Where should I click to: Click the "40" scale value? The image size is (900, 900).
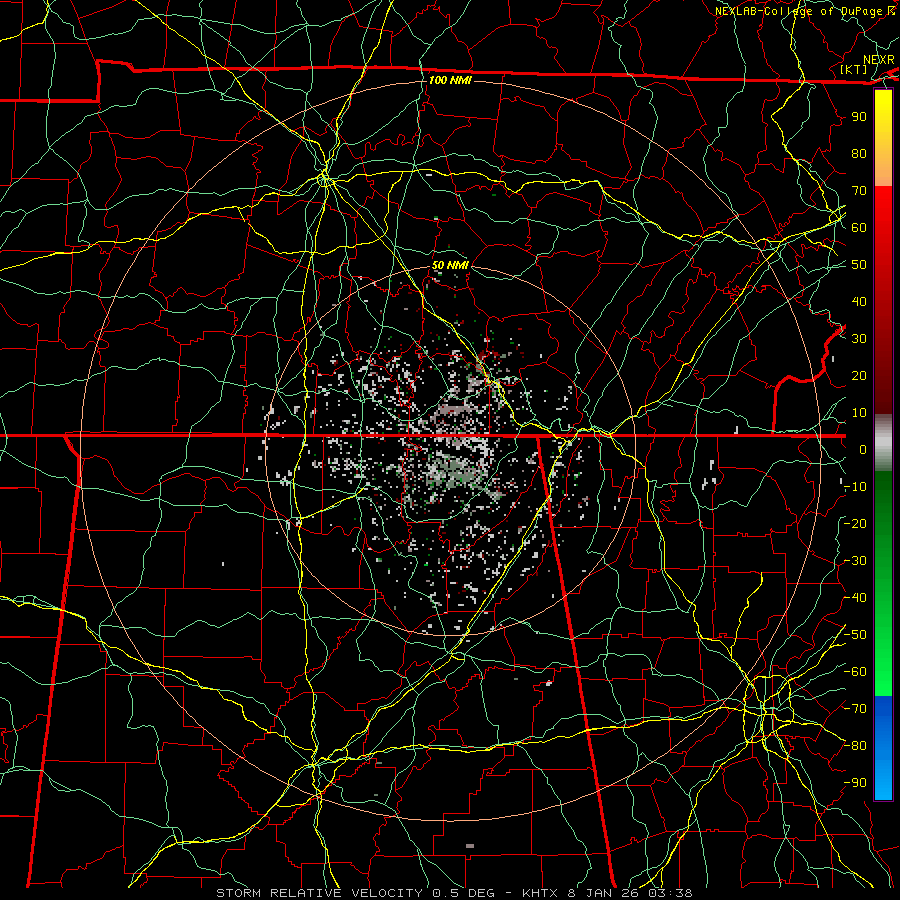pyautogui.click(x=859, y=301)
